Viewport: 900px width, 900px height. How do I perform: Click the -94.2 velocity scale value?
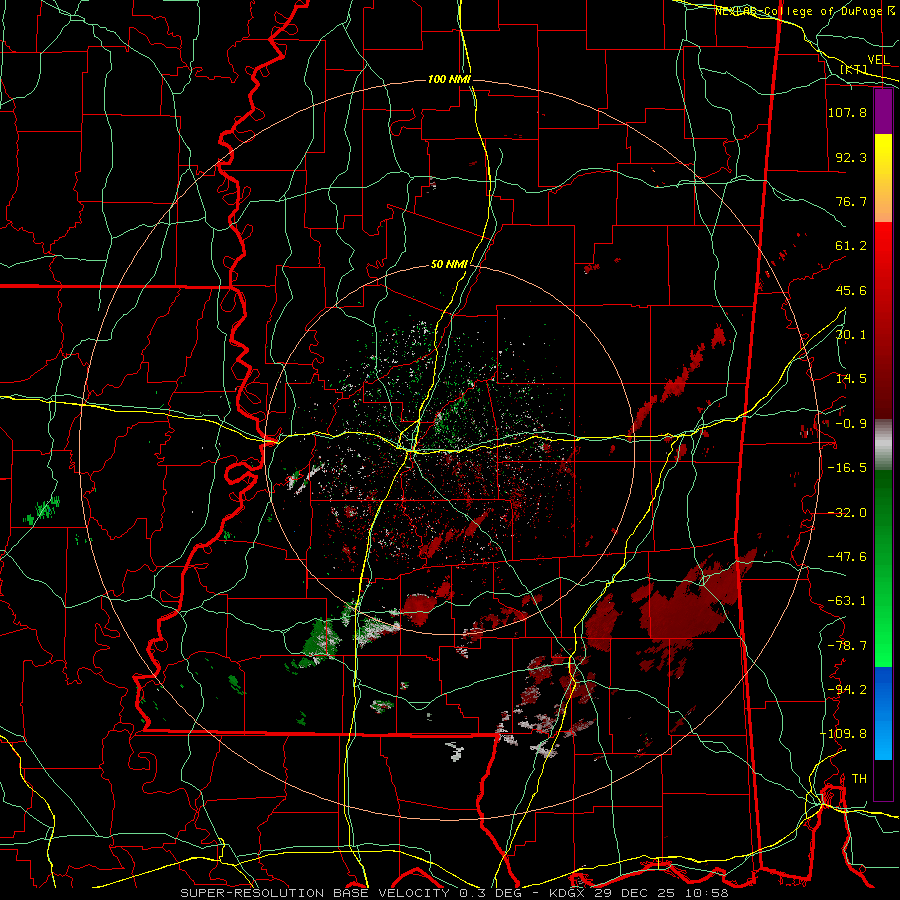click(847, 690)
